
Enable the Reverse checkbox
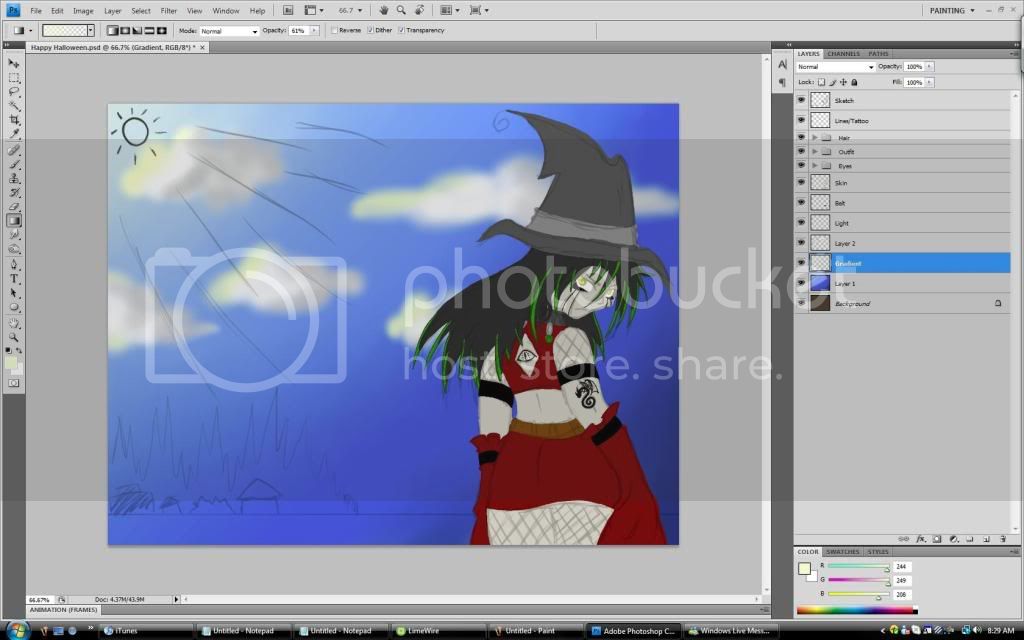[334, 31]
